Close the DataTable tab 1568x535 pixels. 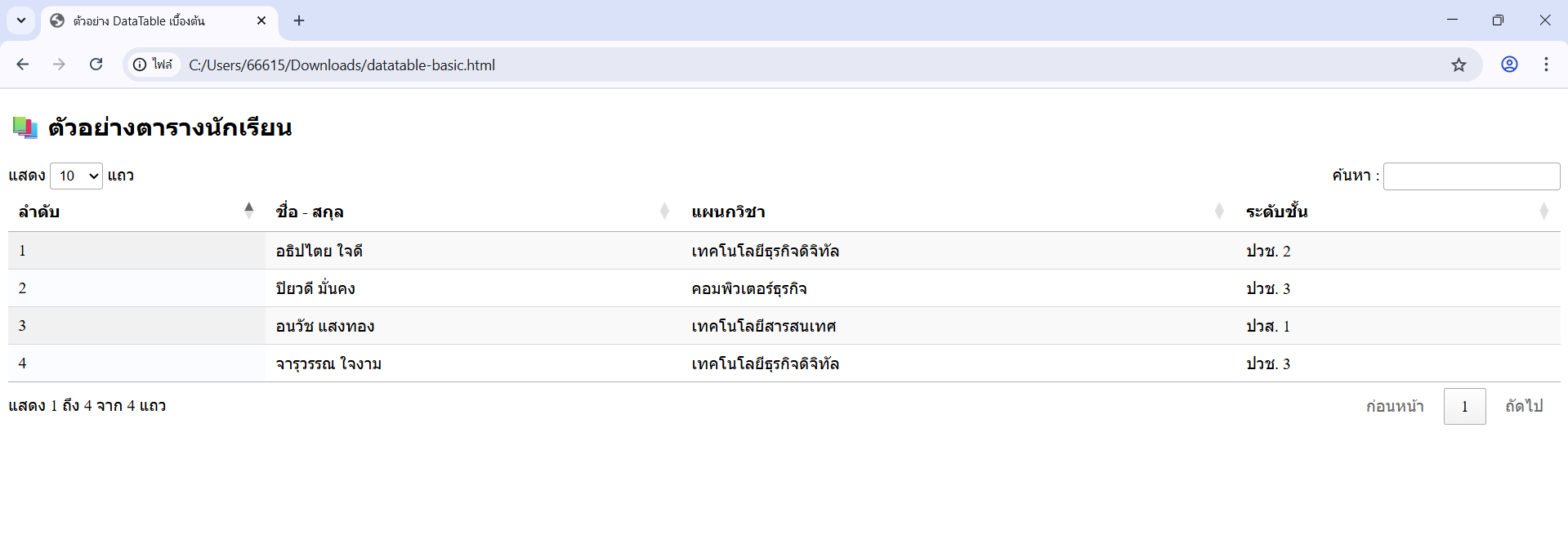261,20
